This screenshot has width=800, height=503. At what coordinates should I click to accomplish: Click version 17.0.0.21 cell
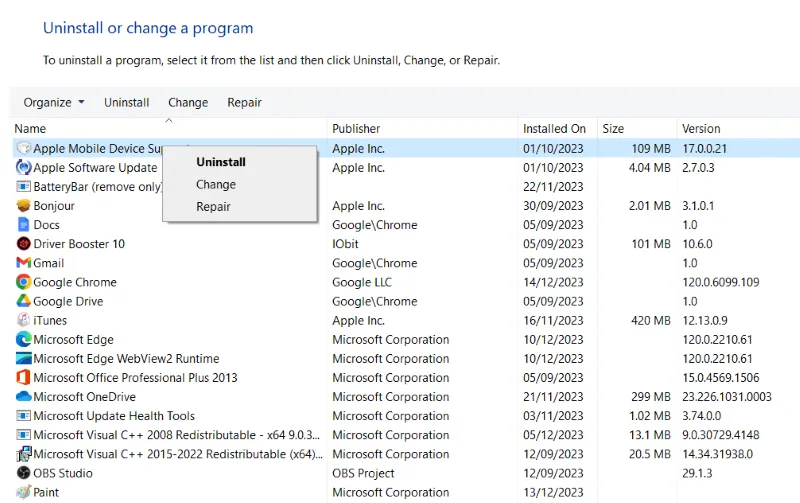(705, 148)
